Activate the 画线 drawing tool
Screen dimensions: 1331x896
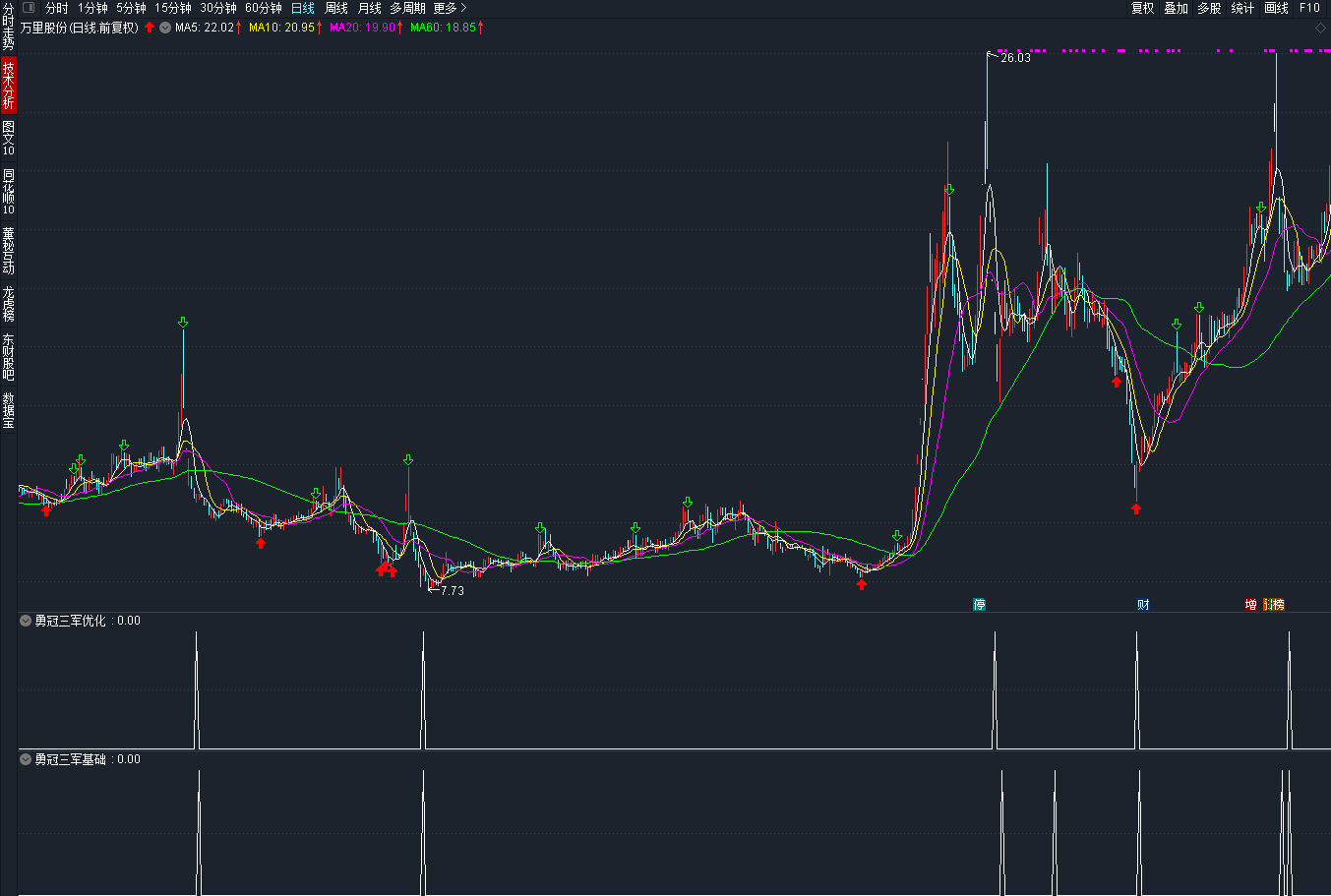(x=1276, y=8)
